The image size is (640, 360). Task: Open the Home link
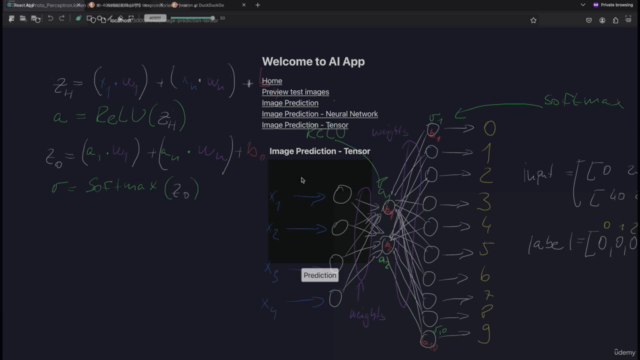click(272, 81)
